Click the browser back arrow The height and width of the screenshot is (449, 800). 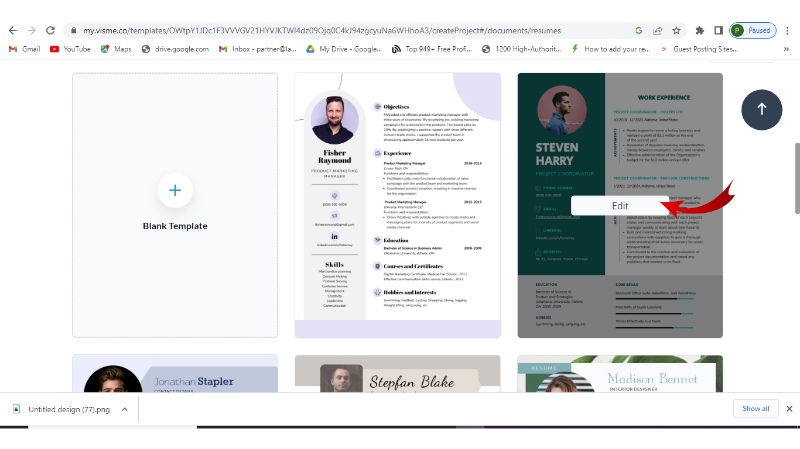[x=12, y=31]
